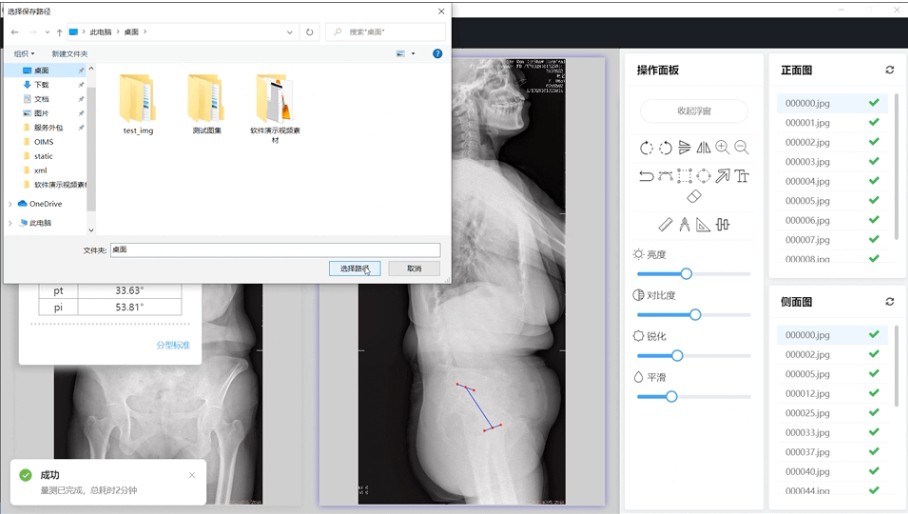Screen dimensions: 908x514
Task: Click the zoom out magnifier icon
Action: point(741,147)
